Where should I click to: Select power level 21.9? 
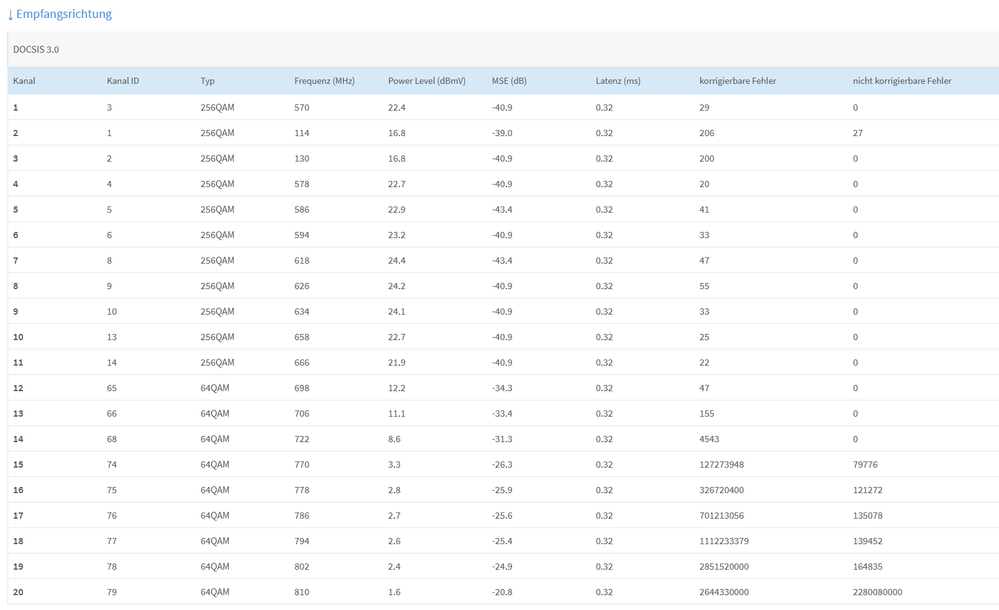pyautogui.click(x=397, y=363)
